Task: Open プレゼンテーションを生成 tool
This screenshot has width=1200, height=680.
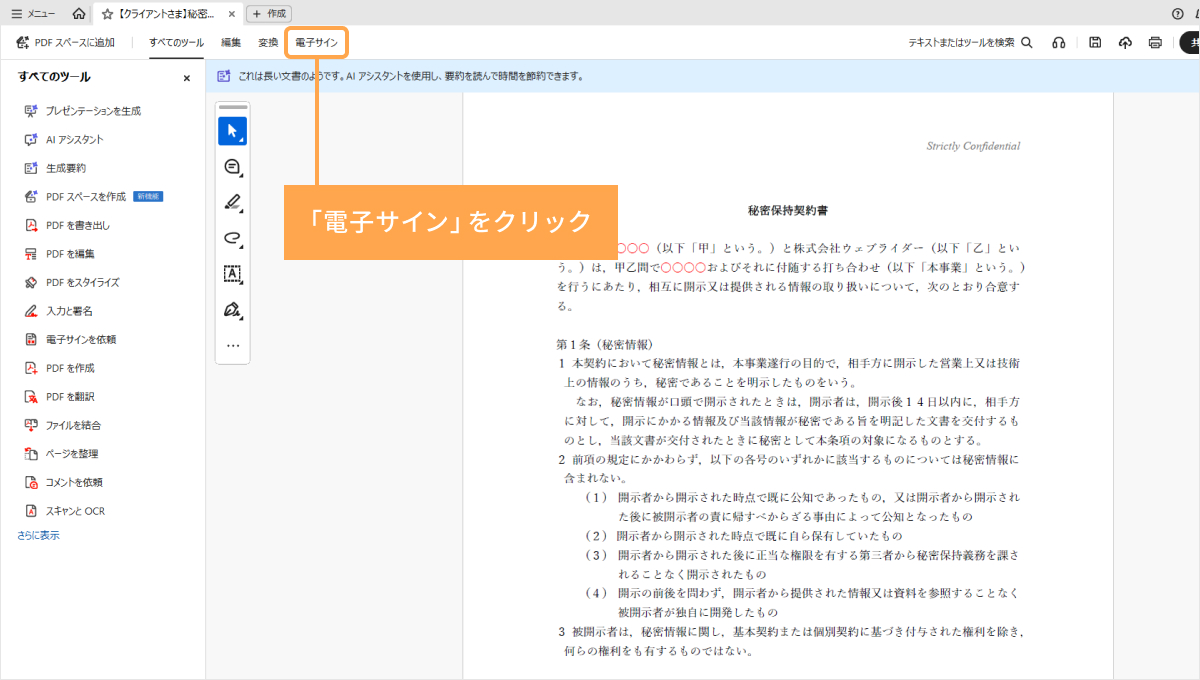Action: pyautogui.click(x=83, y=111)
